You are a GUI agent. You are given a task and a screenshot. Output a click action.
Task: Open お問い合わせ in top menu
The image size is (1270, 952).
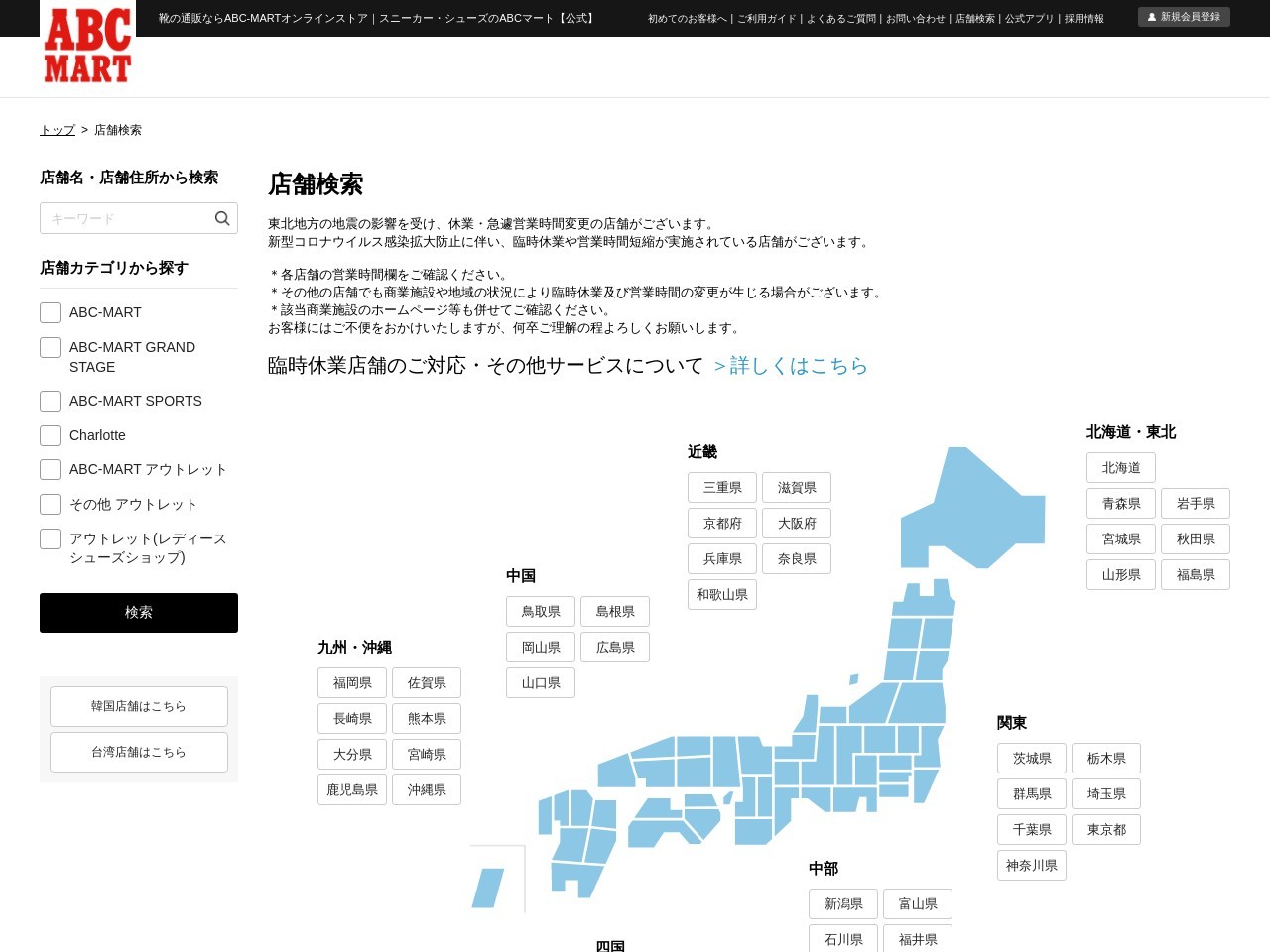coord(916,19)
